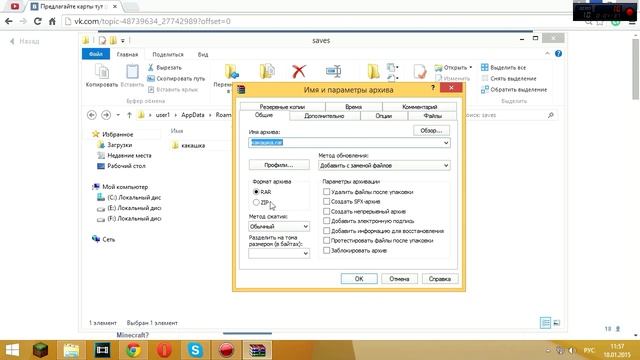
Task: Click the 'Обзор...' button
Action: click(x=431, y=131)
